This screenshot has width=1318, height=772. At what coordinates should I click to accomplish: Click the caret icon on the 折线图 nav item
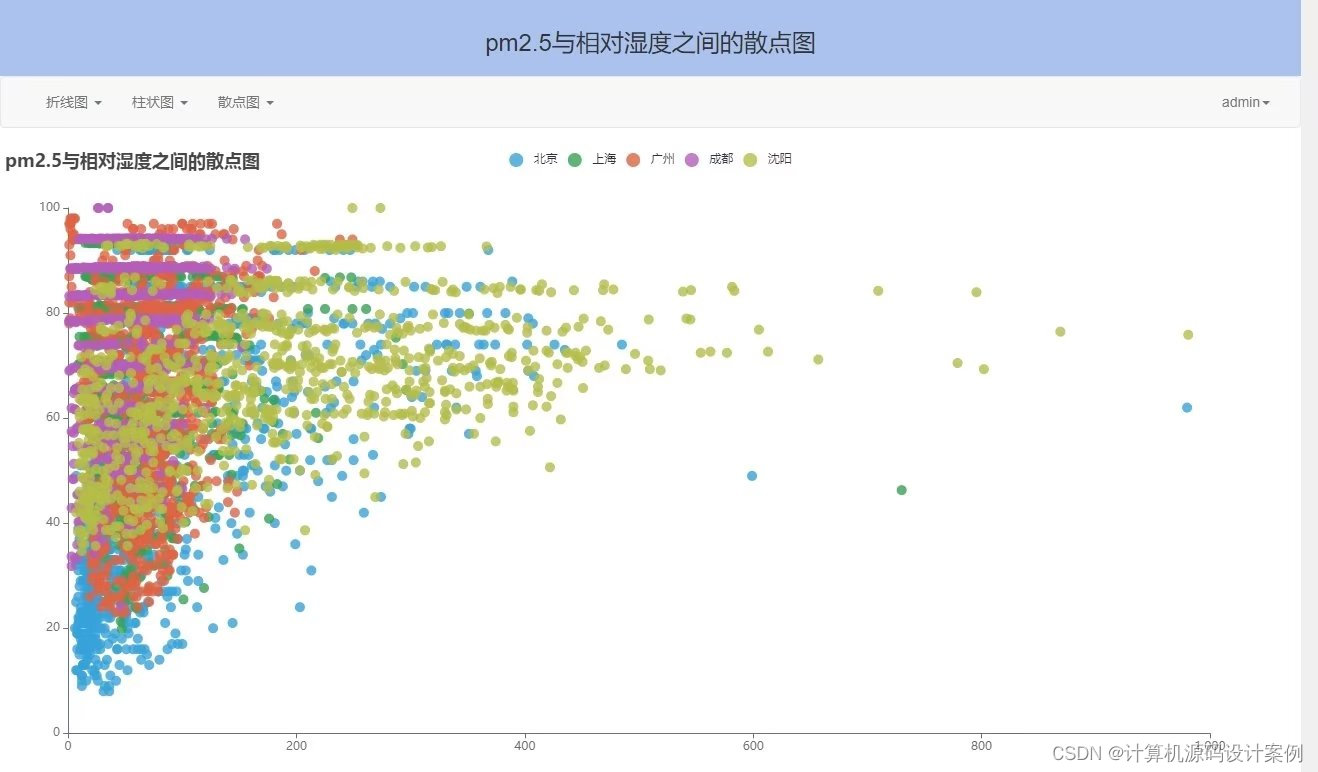[x=97, y=102]
